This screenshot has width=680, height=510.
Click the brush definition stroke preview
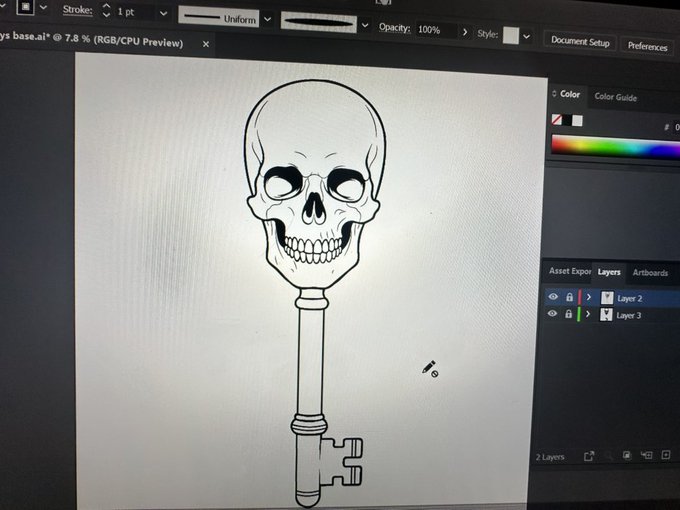[x=318, y=22]
